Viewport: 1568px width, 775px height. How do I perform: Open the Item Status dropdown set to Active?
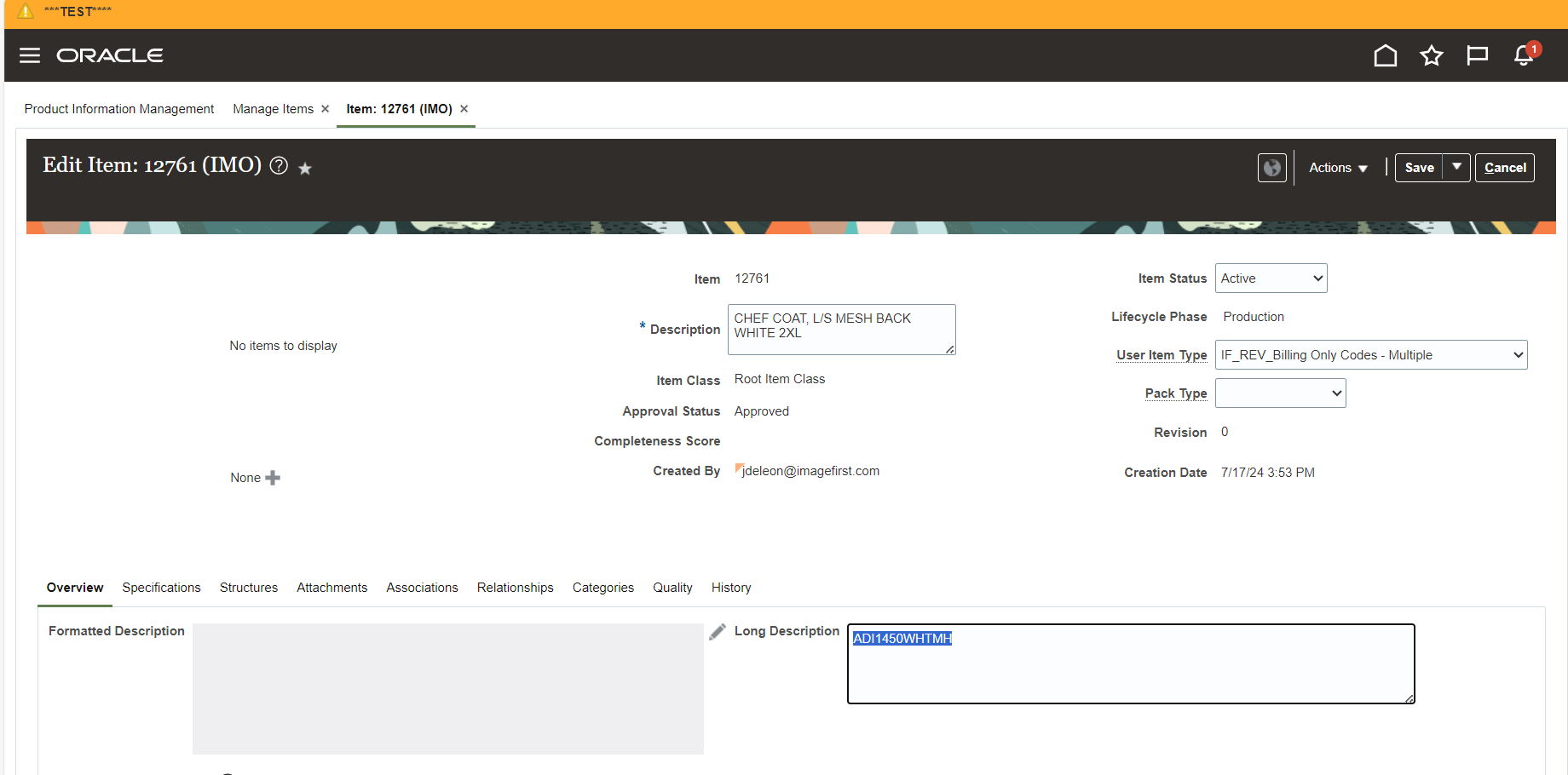1271,278
